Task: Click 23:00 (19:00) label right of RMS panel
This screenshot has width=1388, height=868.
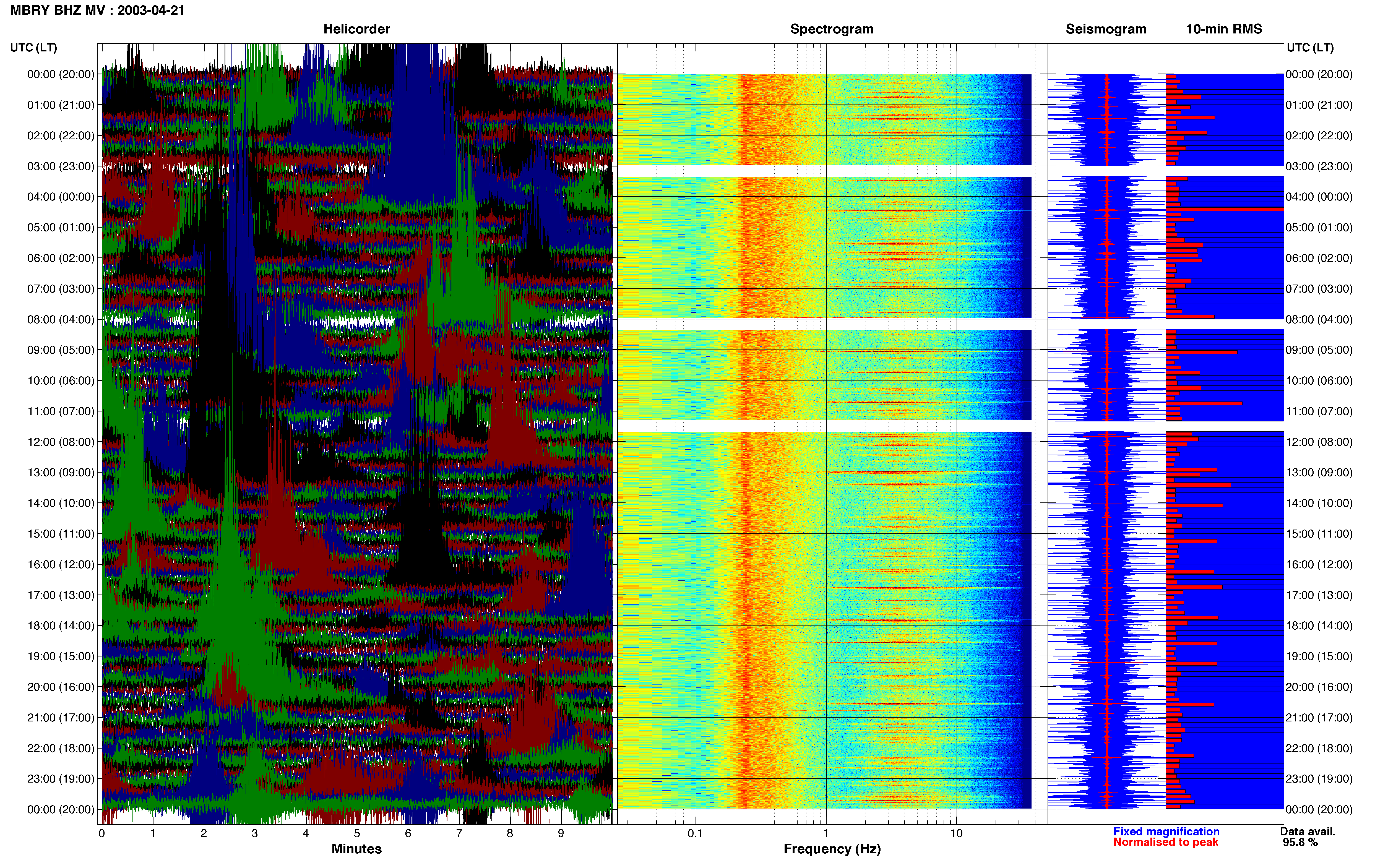Action: [x=1319, y=779]
